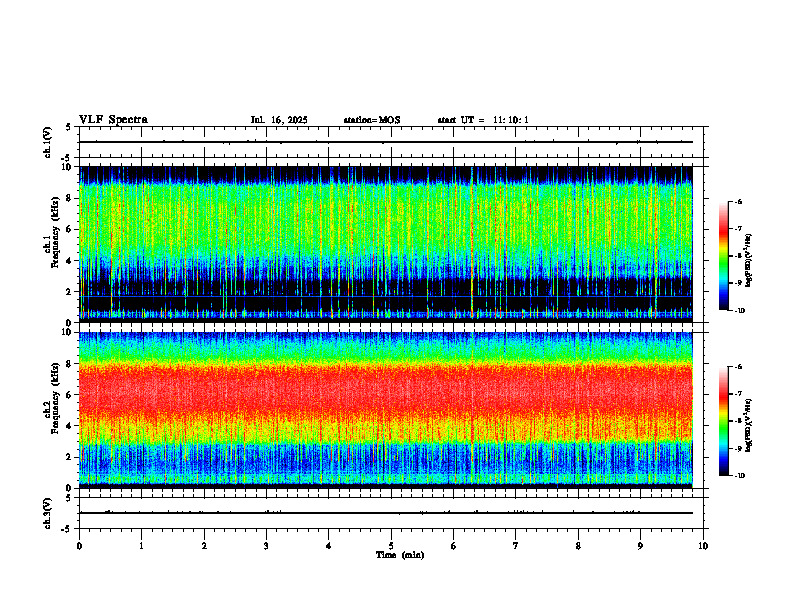Click the ch.2 "Frequency (kHz)" axis label

(55, 398)
